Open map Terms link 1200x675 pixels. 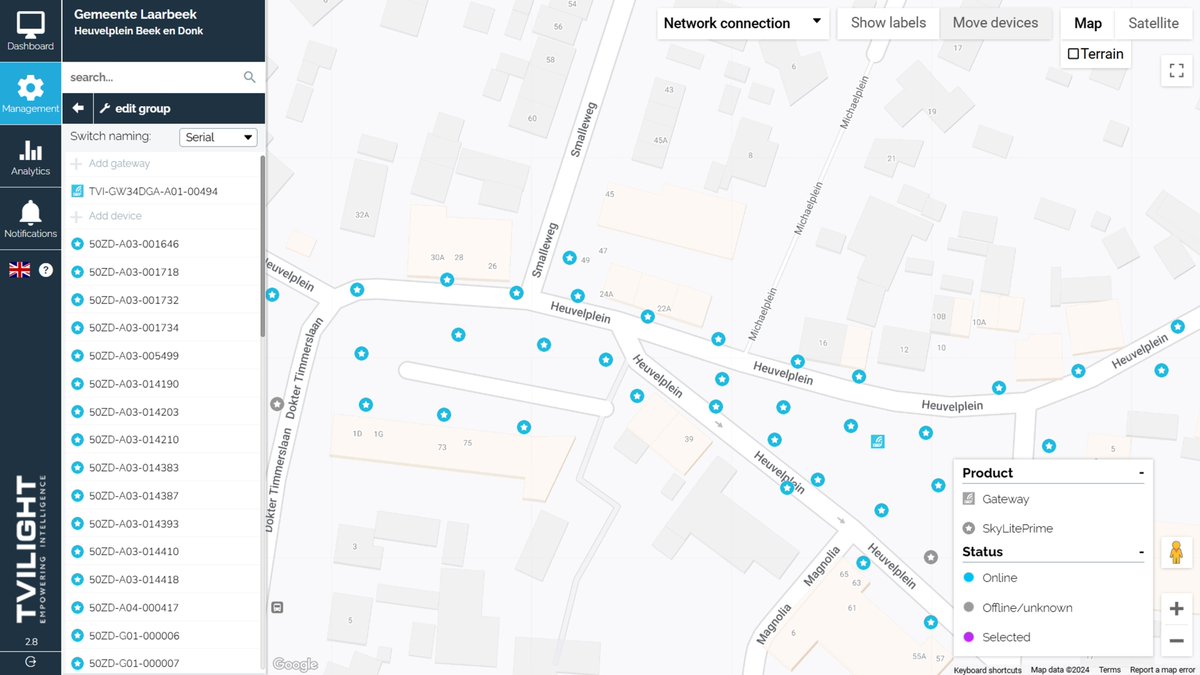click(x=1110, y=670)
